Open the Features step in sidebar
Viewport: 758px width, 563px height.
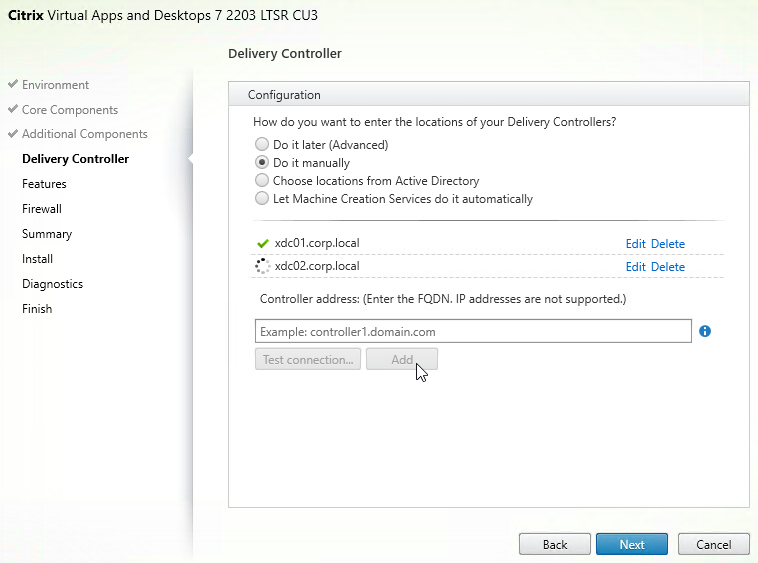(44, 184)
